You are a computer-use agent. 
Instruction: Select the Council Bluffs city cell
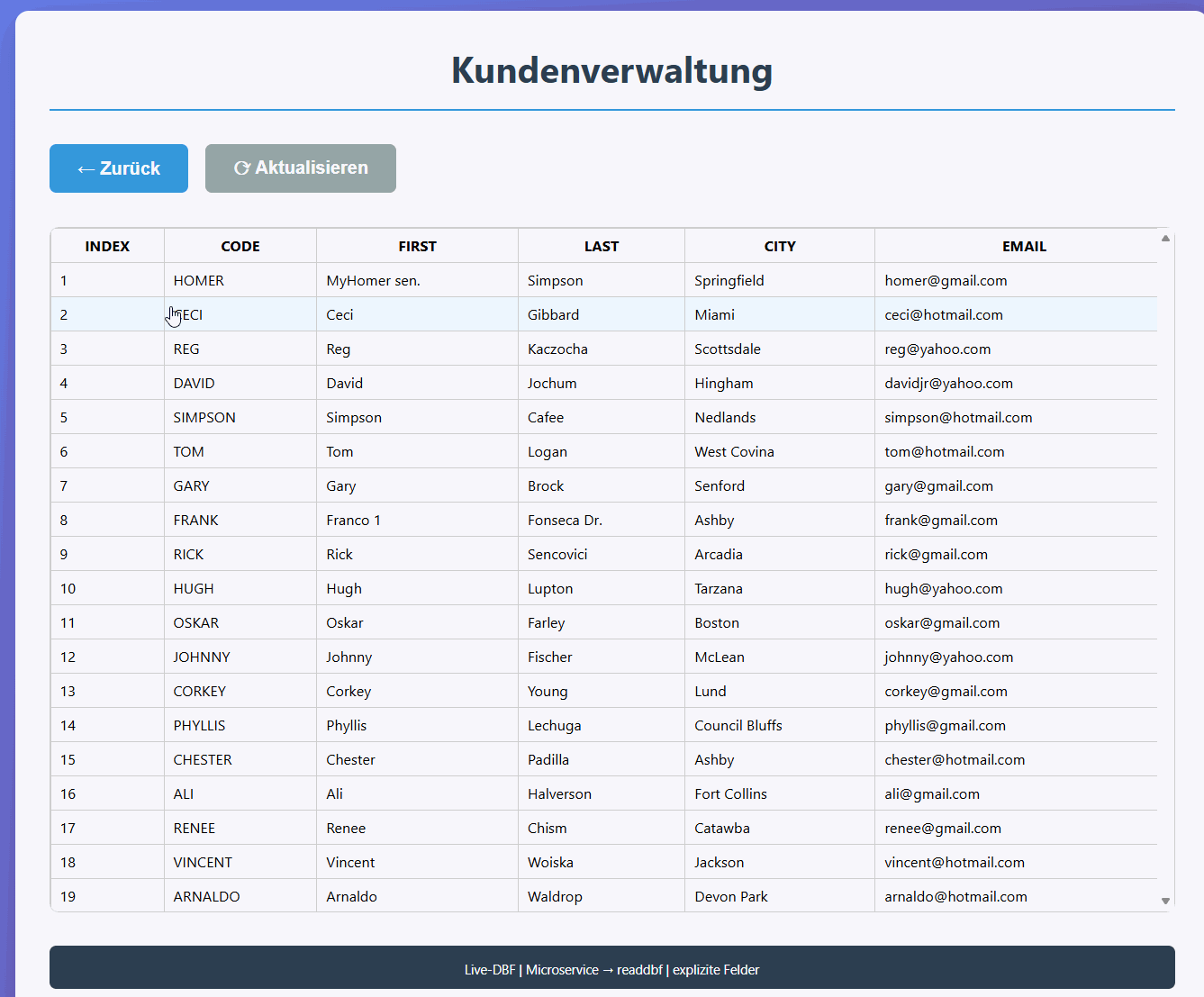tap(780, 725)
